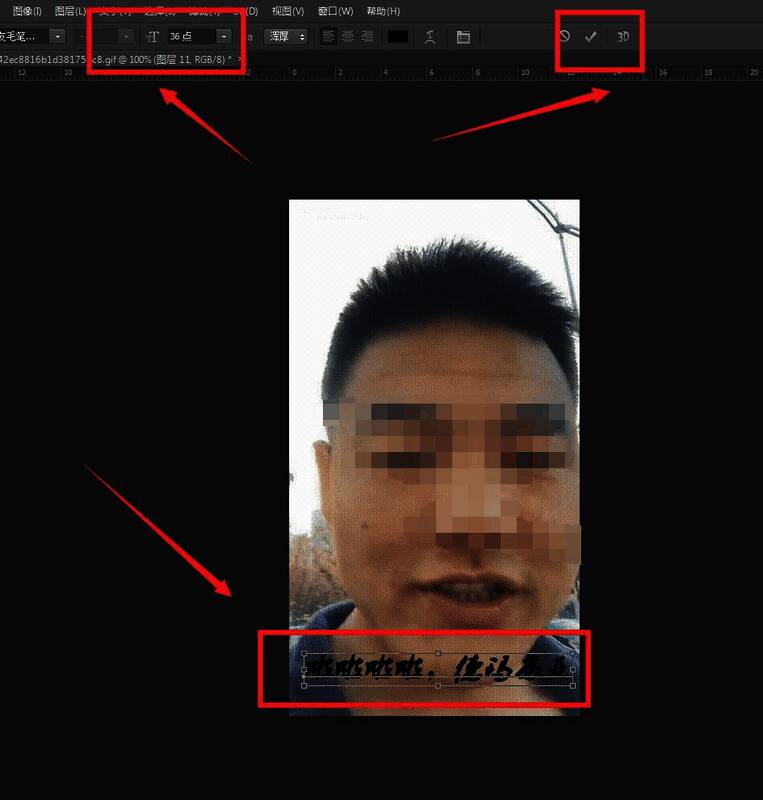Viewport: 763px width, 800px height.
Task: Click the 36 点 font size field
Action: 190,37
